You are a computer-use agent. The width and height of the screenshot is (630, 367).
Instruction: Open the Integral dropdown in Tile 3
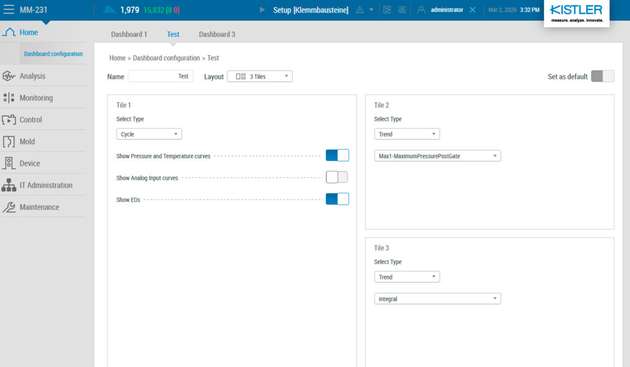(438, 299)
